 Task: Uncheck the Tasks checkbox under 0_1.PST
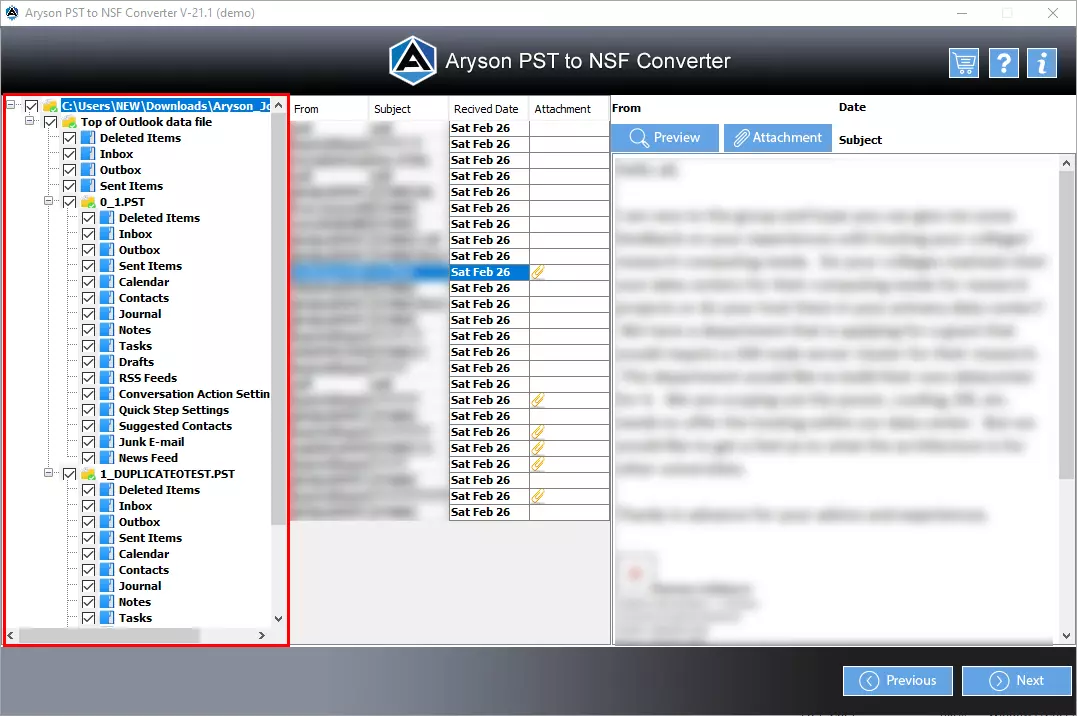[x=89, y=346]
